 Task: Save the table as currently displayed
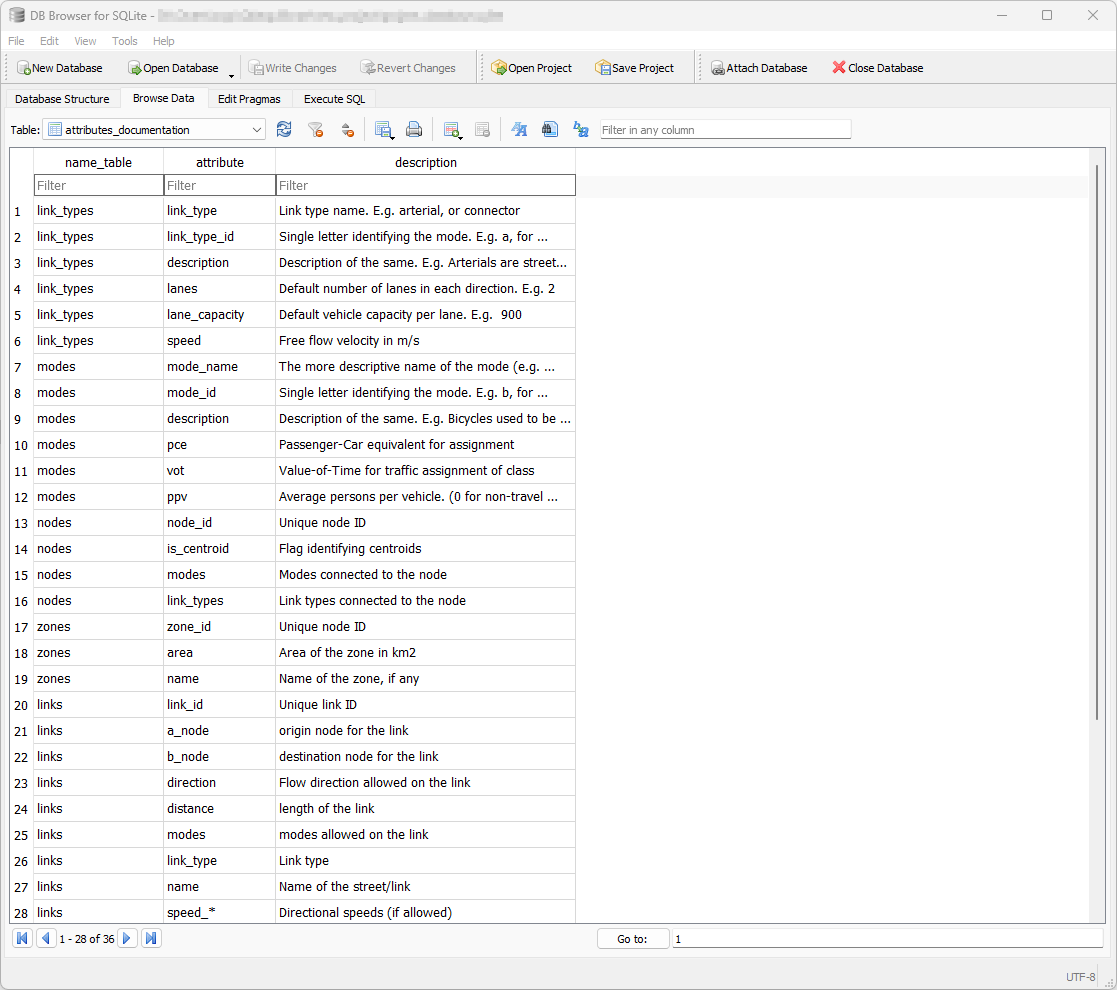point(383,128)
